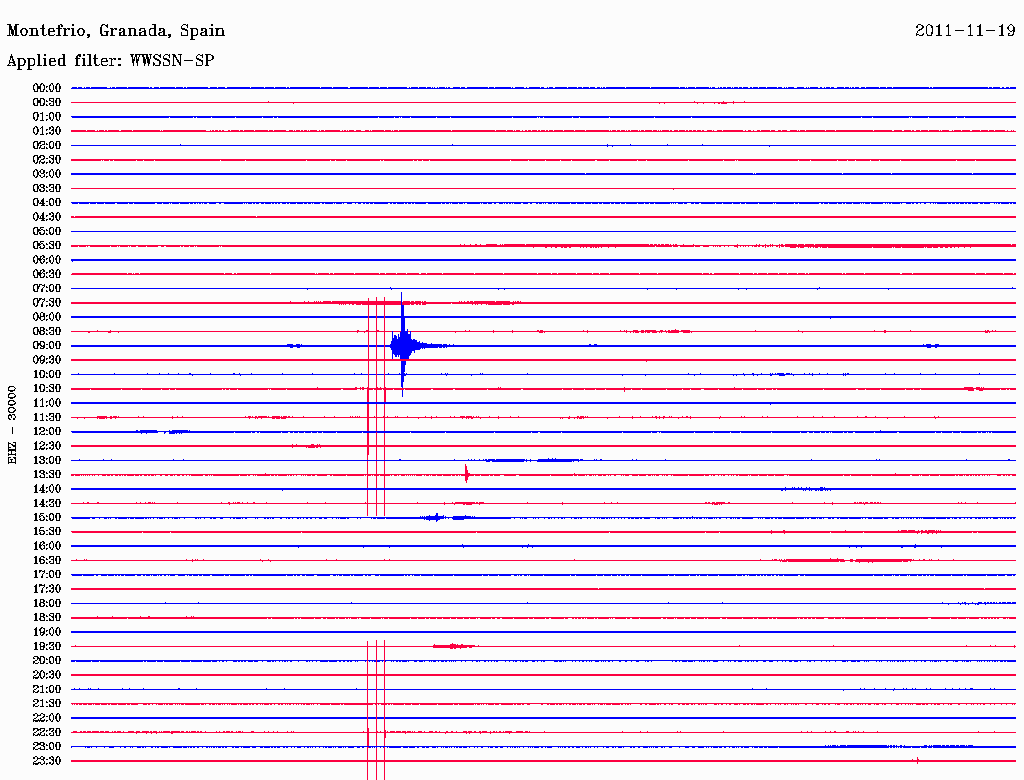Viewport: 1024px width, 780px height.
Task: Click the 21:00 time label
Action: click(47, 689)
